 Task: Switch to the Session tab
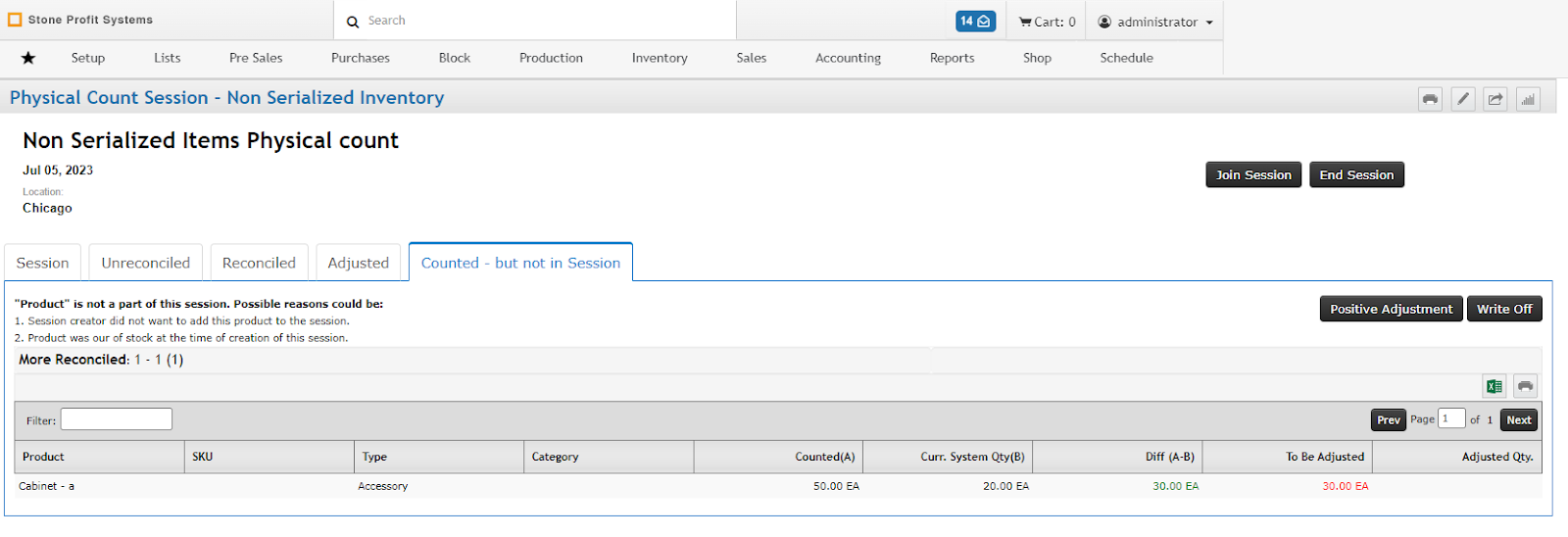point(43,263)
